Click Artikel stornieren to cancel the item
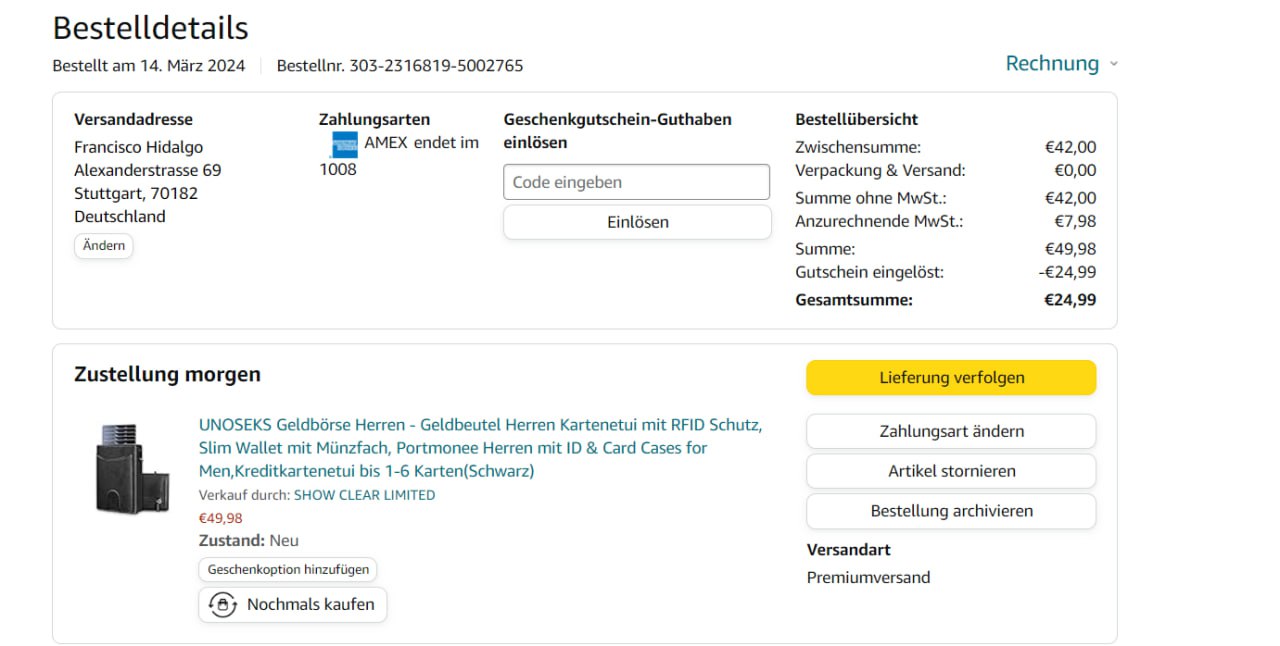Screen dimensions: 1280x646 pyautogui.click(x=951, y=471)
